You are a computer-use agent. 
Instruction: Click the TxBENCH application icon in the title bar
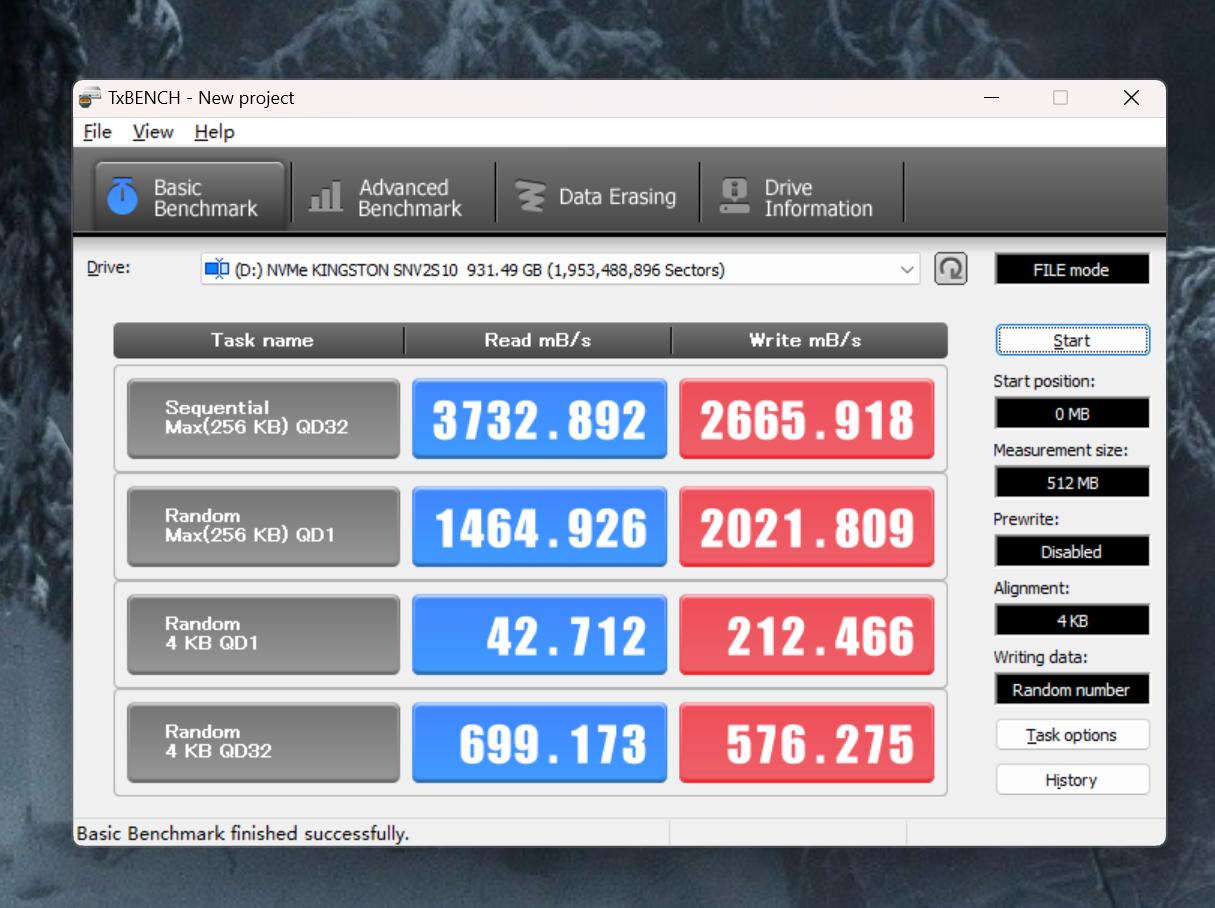point(88,97)
